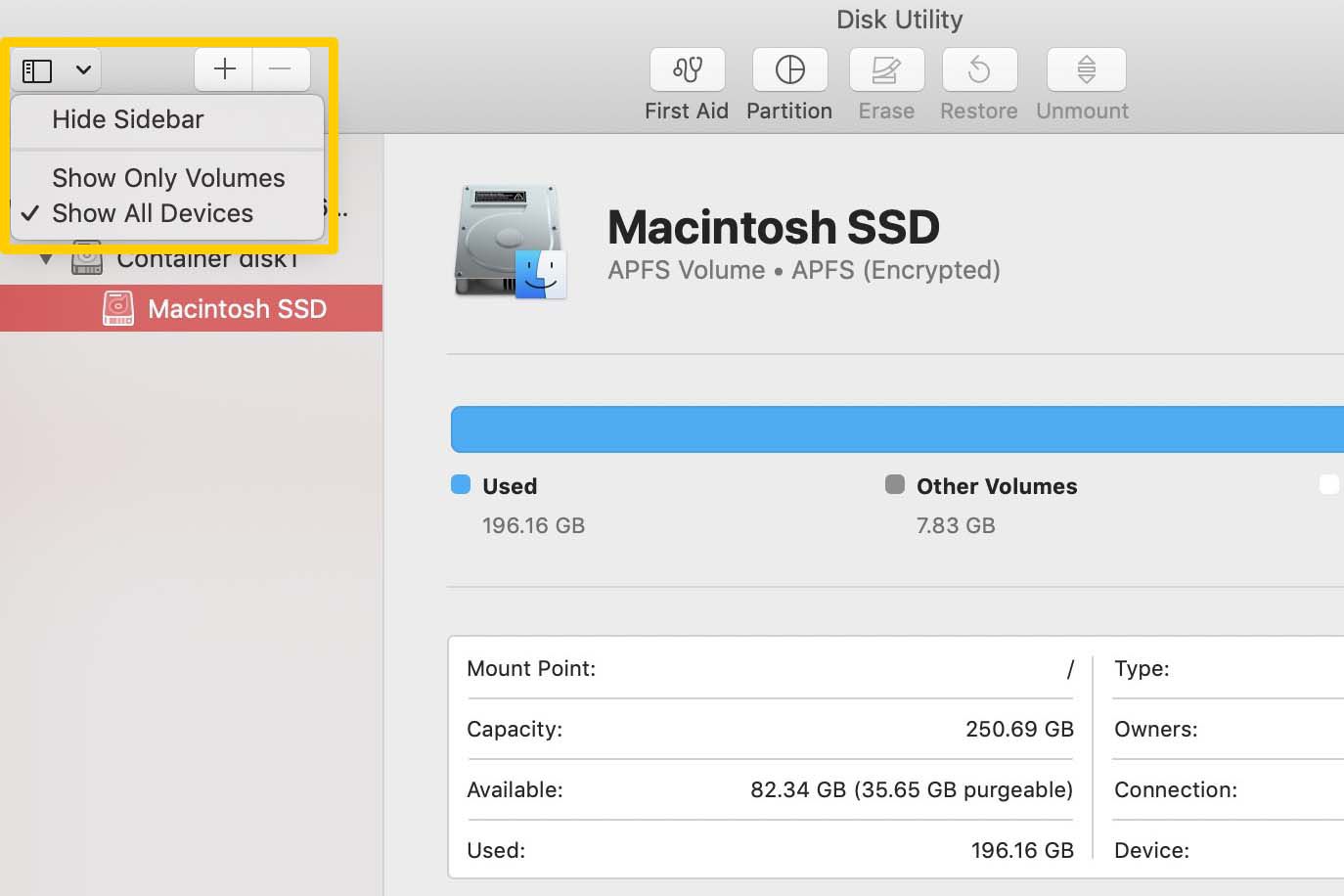Click the remove volume minus button
This screenshot has height=896, width=1344.
pos(281,68)
